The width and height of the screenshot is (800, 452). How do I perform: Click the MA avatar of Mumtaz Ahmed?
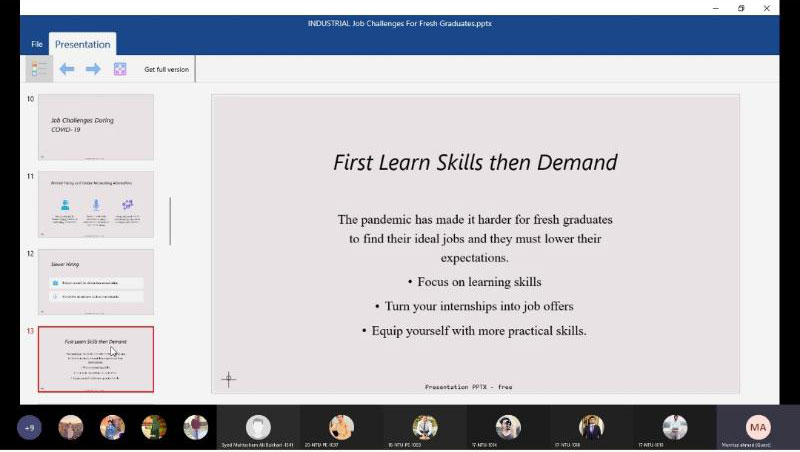click(758, 427)
